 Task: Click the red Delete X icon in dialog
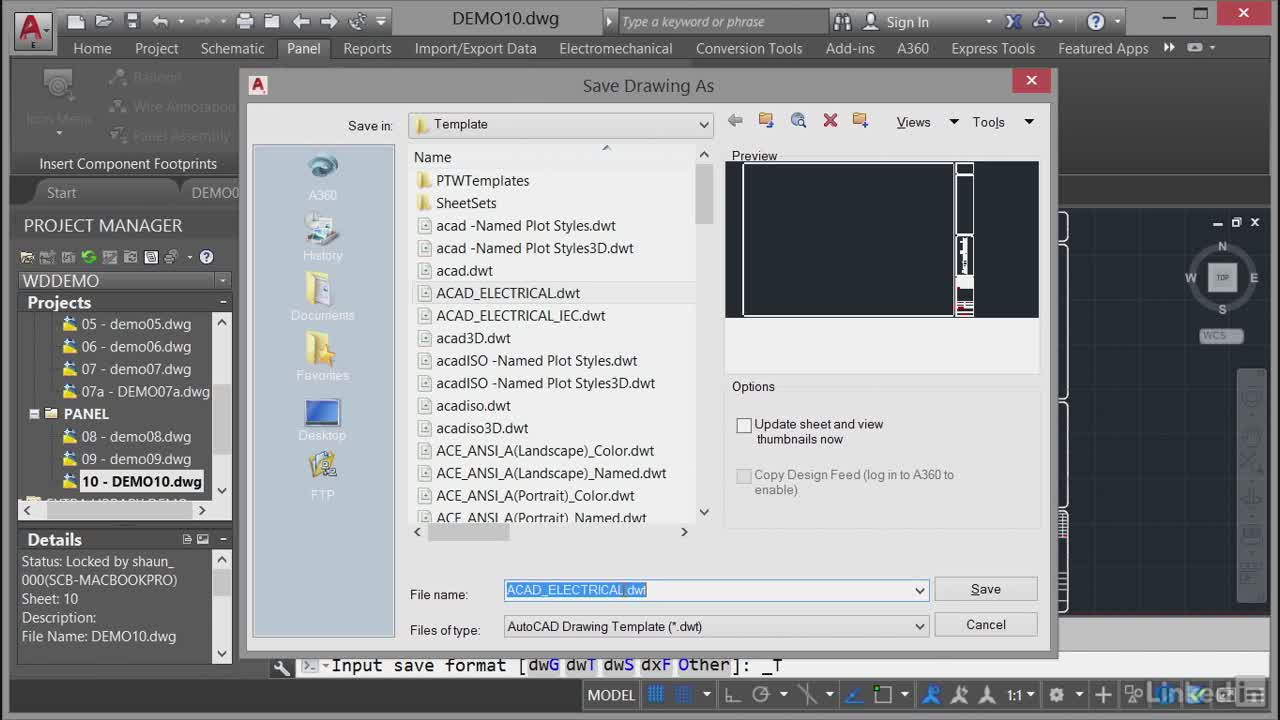pyautogui.click(x=830, y=121)
